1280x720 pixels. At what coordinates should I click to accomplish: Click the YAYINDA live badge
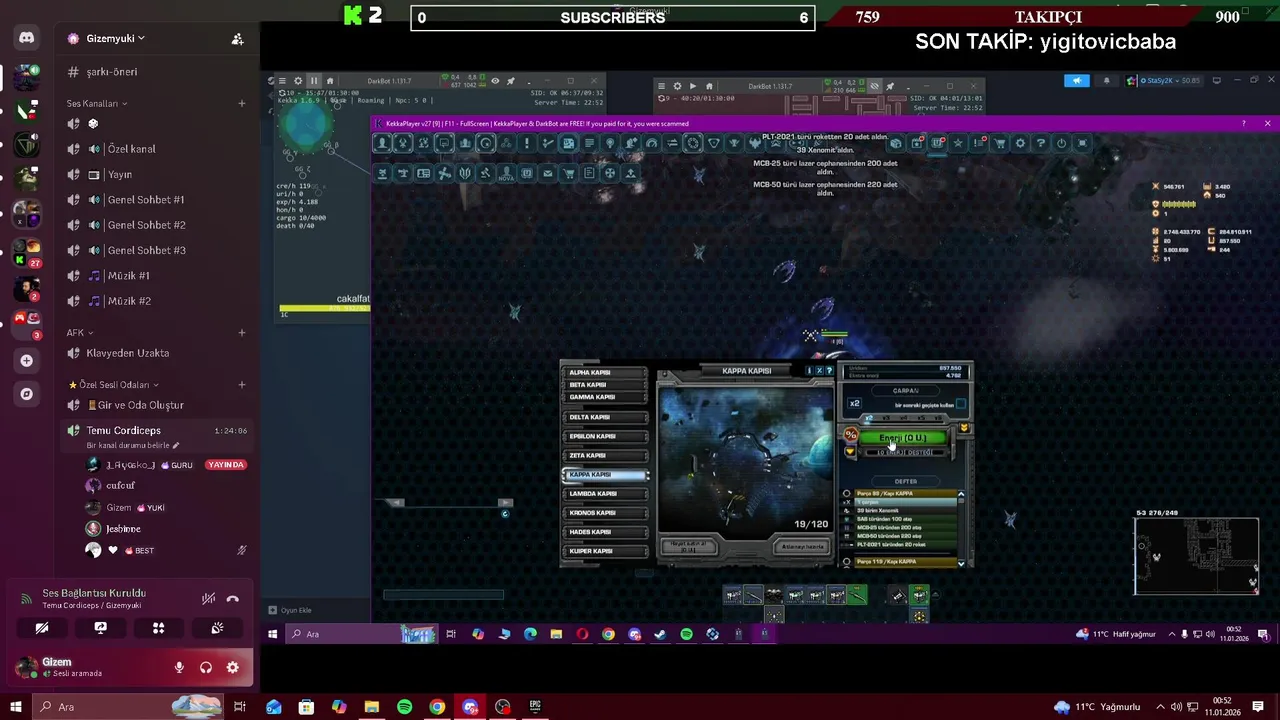pos(226,465)
